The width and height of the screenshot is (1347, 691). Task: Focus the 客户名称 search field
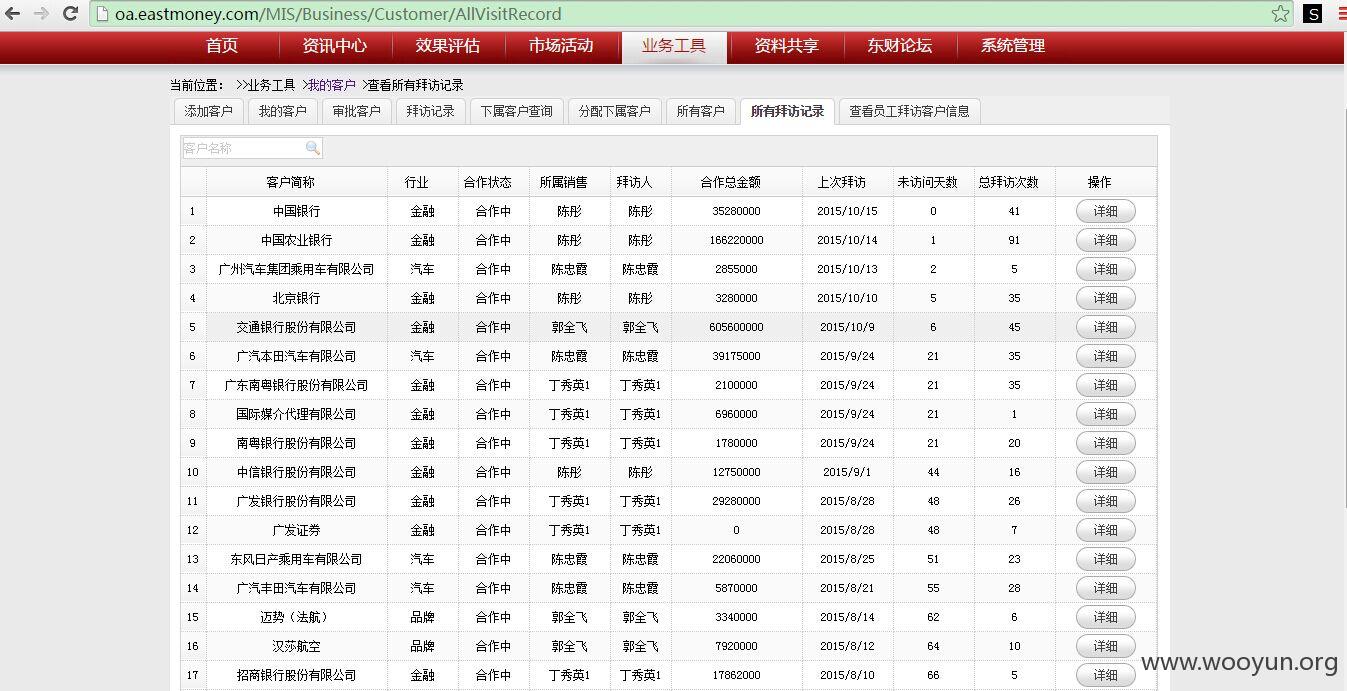[252, 148]
